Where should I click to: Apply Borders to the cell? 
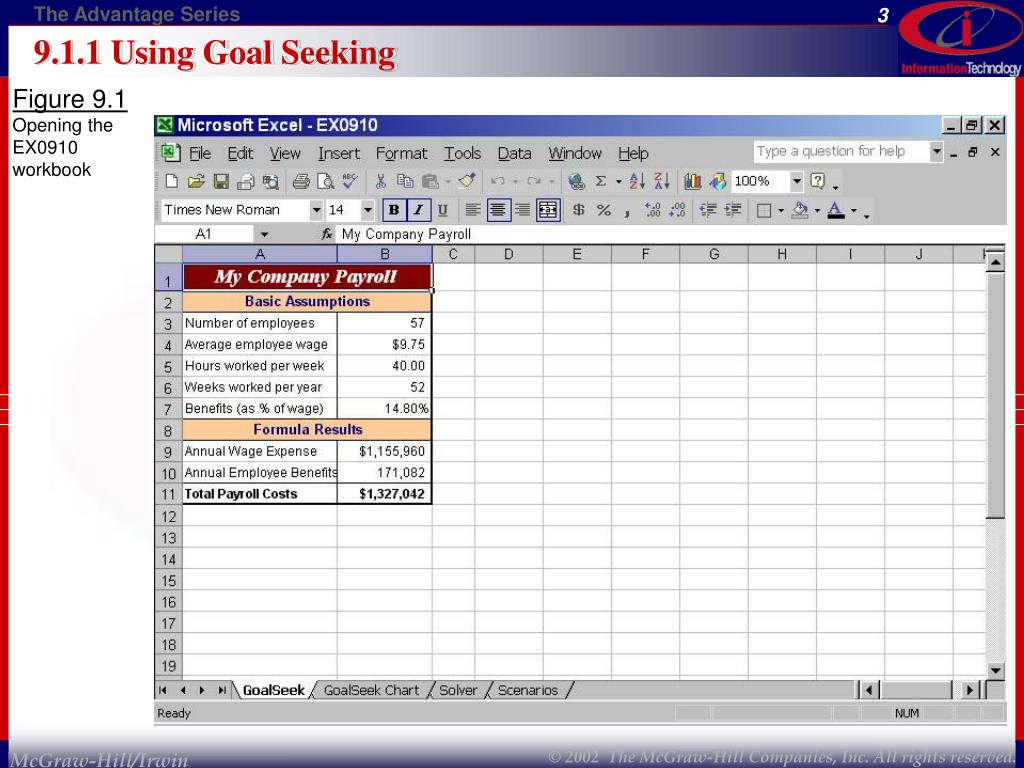[764, 210]
